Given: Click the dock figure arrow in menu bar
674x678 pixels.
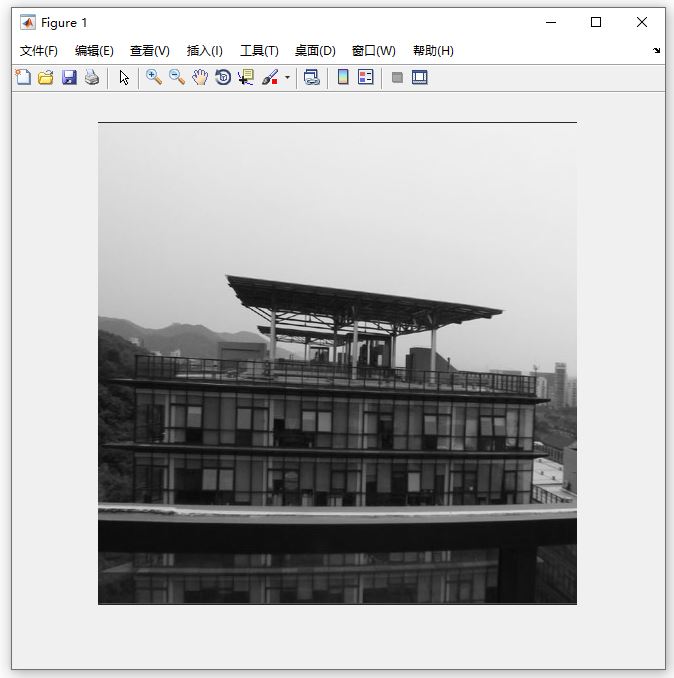Looking at the screenshot, I should (x=657, y=51).
